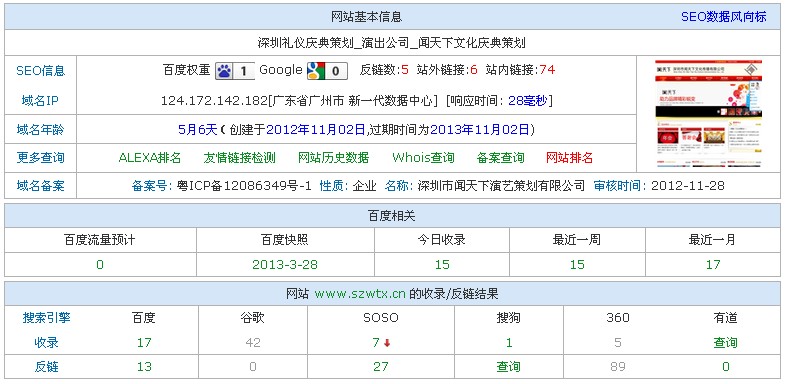Click 360 反链 count 89
The image size is (788, 384).
pos(618,367)
